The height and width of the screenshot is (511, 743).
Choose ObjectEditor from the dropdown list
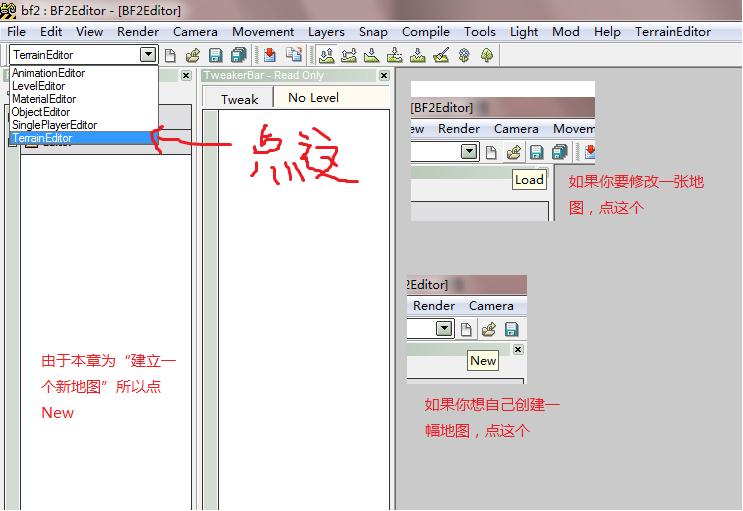(x=41, y=112)
